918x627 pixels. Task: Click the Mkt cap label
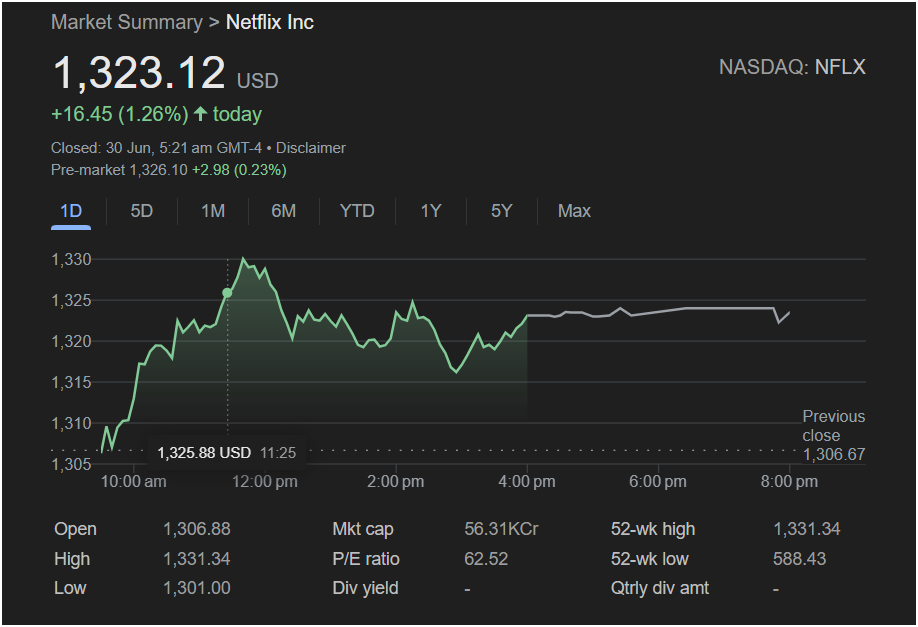pos(363,529)
